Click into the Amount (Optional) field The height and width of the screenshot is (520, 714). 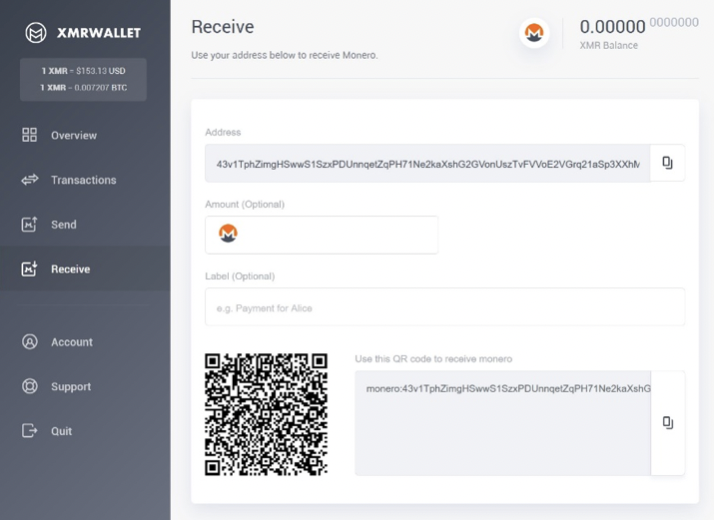[x=321, y=235]
